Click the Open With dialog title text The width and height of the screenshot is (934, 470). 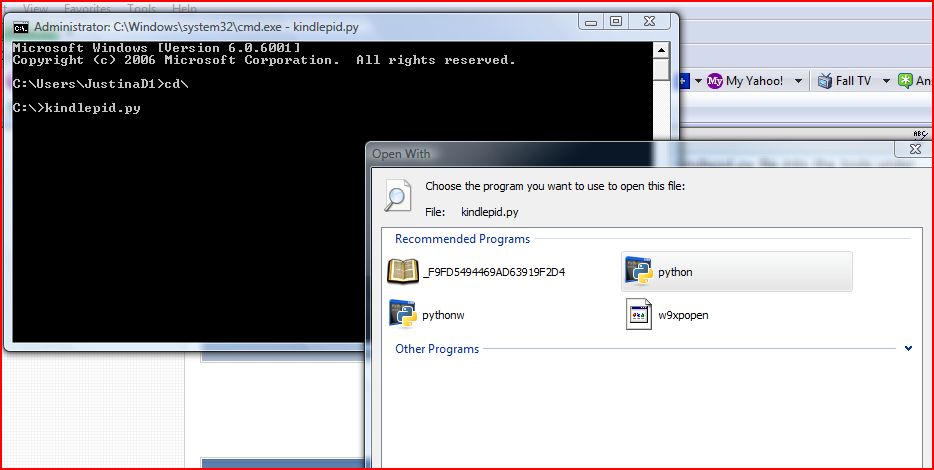click(x=401, y=154)
